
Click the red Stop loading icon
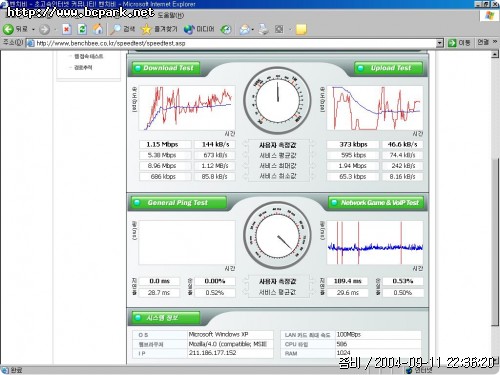click(x=66, y=29)
